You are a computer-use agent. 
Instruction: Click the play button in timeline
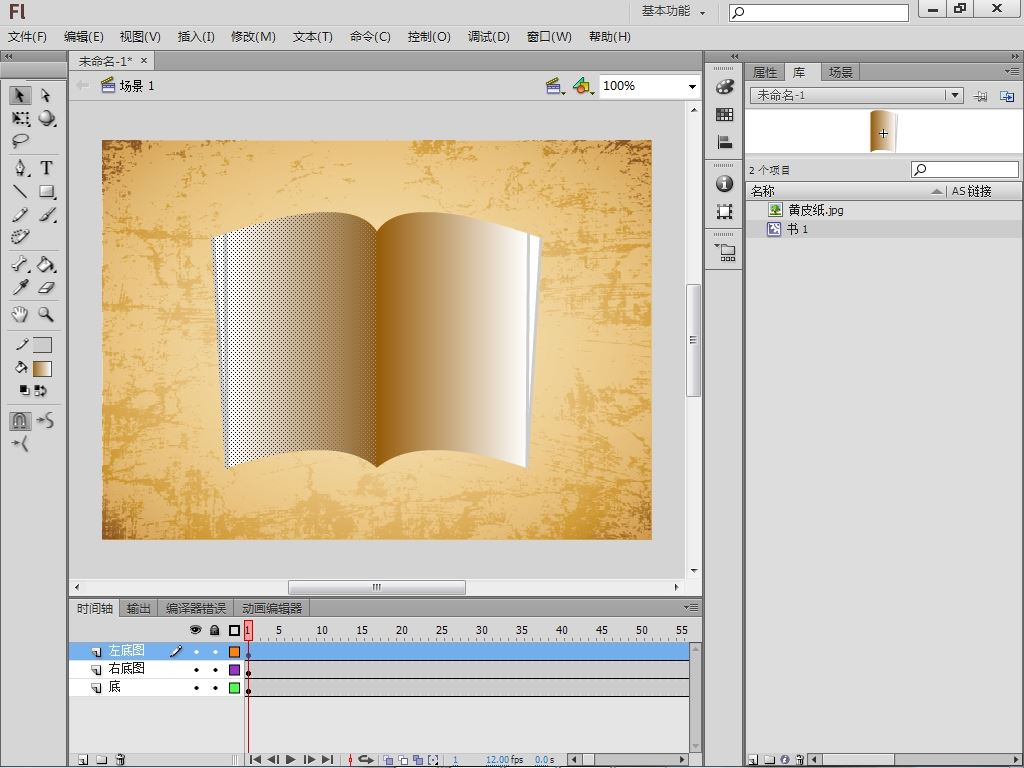pos(291,760)
